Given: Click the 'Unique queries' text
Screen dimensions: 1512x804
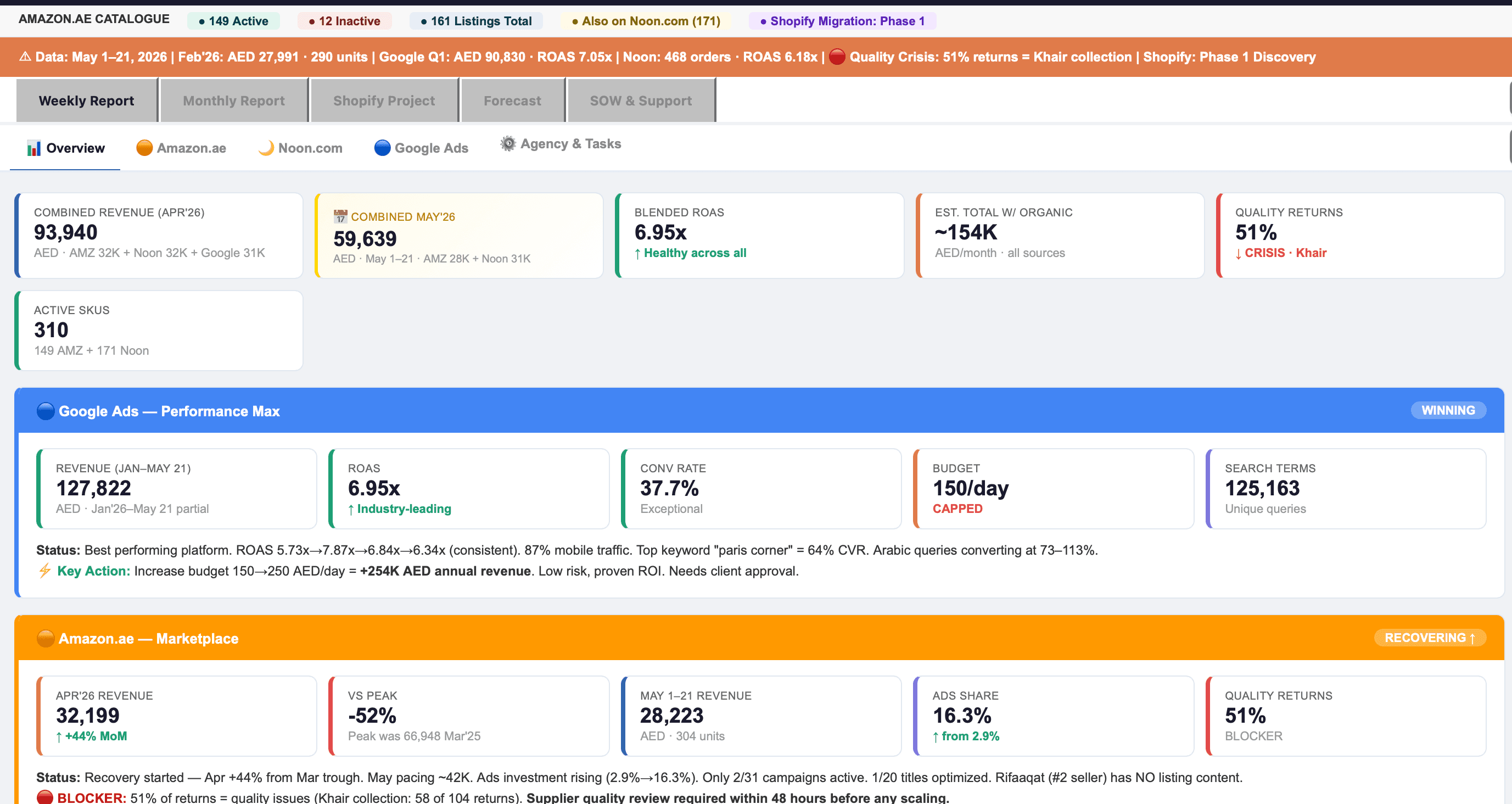Looking at the screenshot, I should click(x=1265, y=509).
